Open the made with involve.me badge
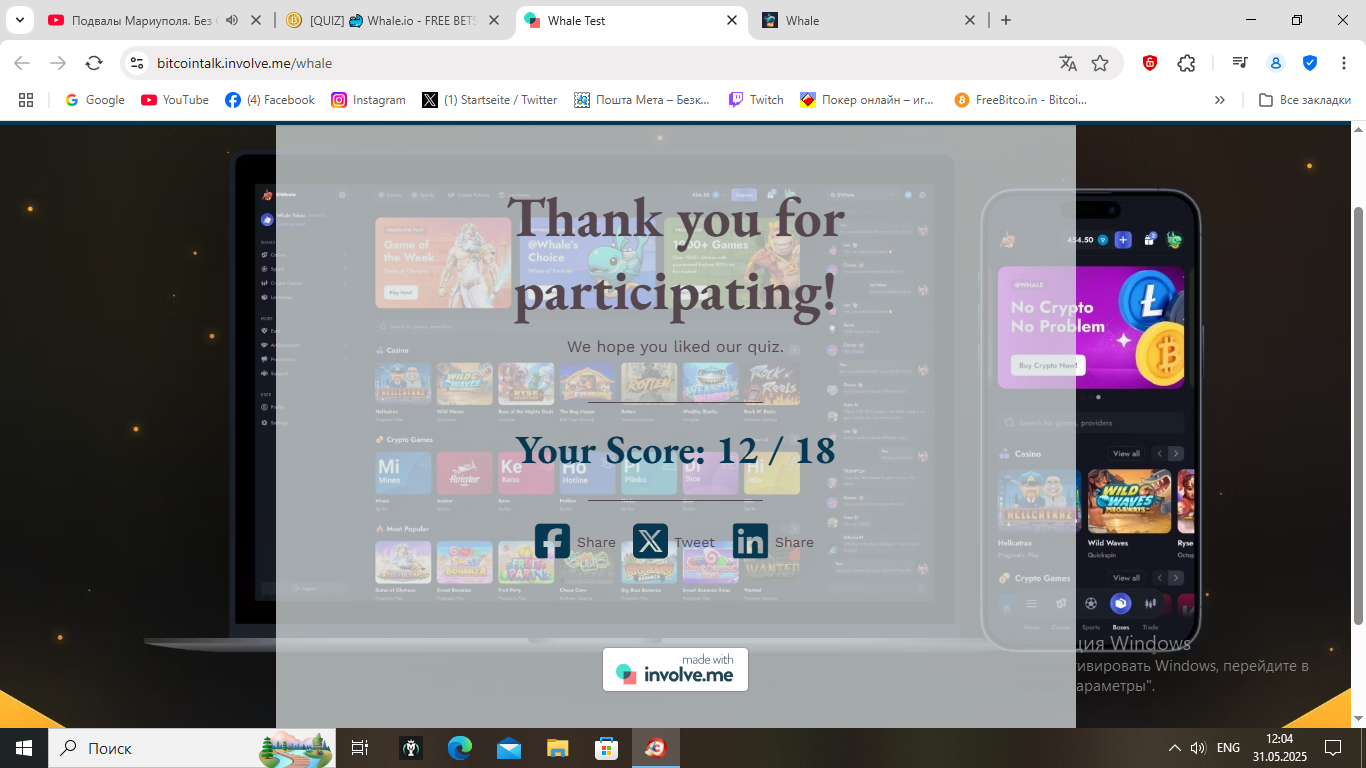This screenshot has width=1366, height=768. (675, 669)
